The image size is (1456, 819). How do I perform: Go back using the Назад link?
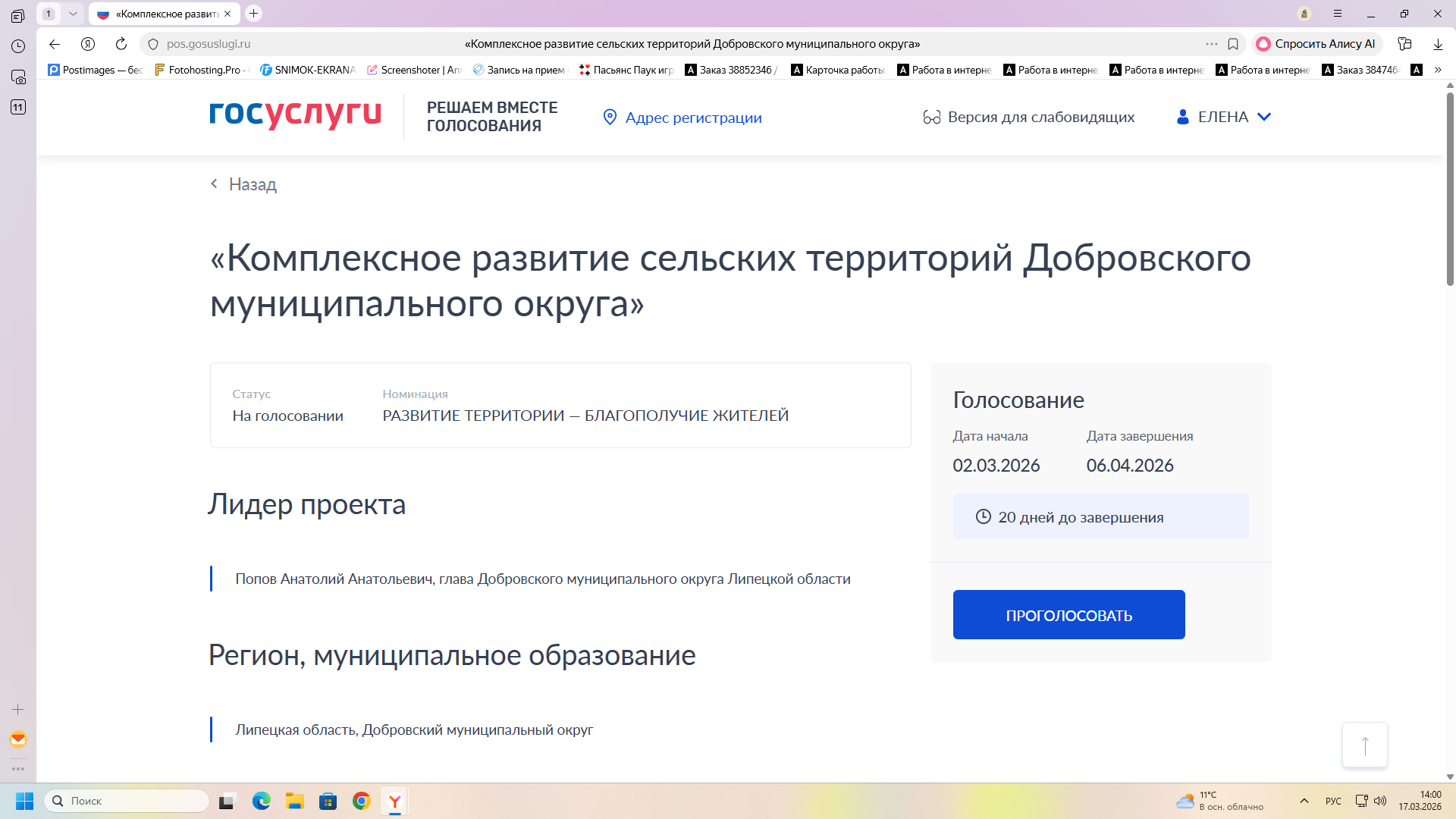(x=244, y=184)
